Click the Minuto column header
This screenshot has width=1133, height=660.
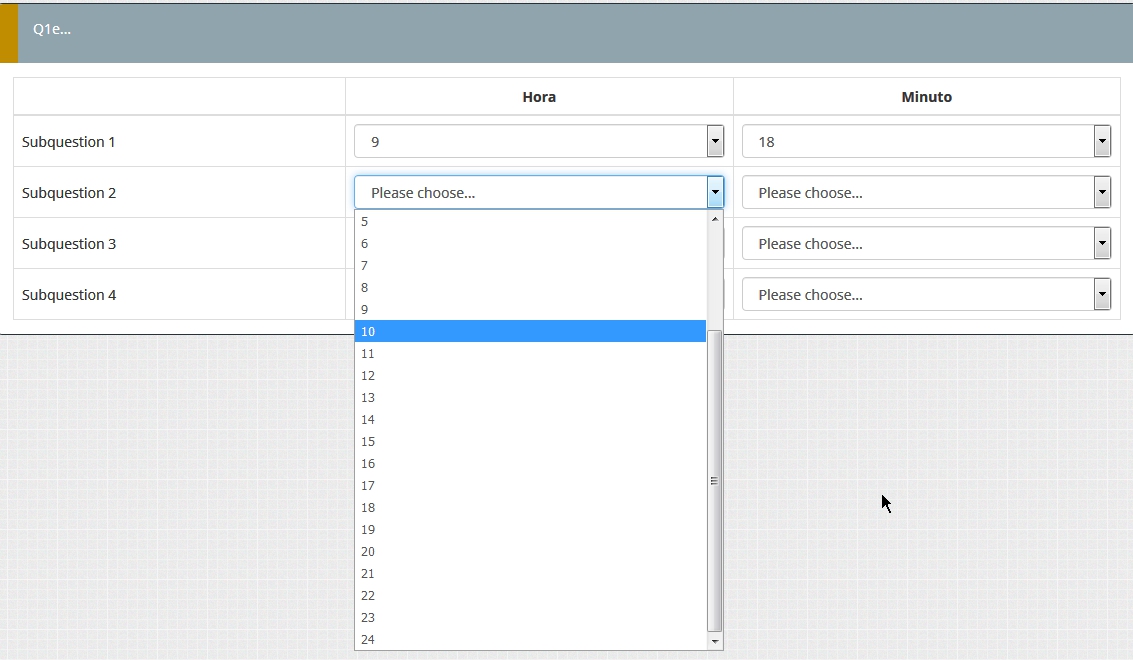click(x=926, y=97)
